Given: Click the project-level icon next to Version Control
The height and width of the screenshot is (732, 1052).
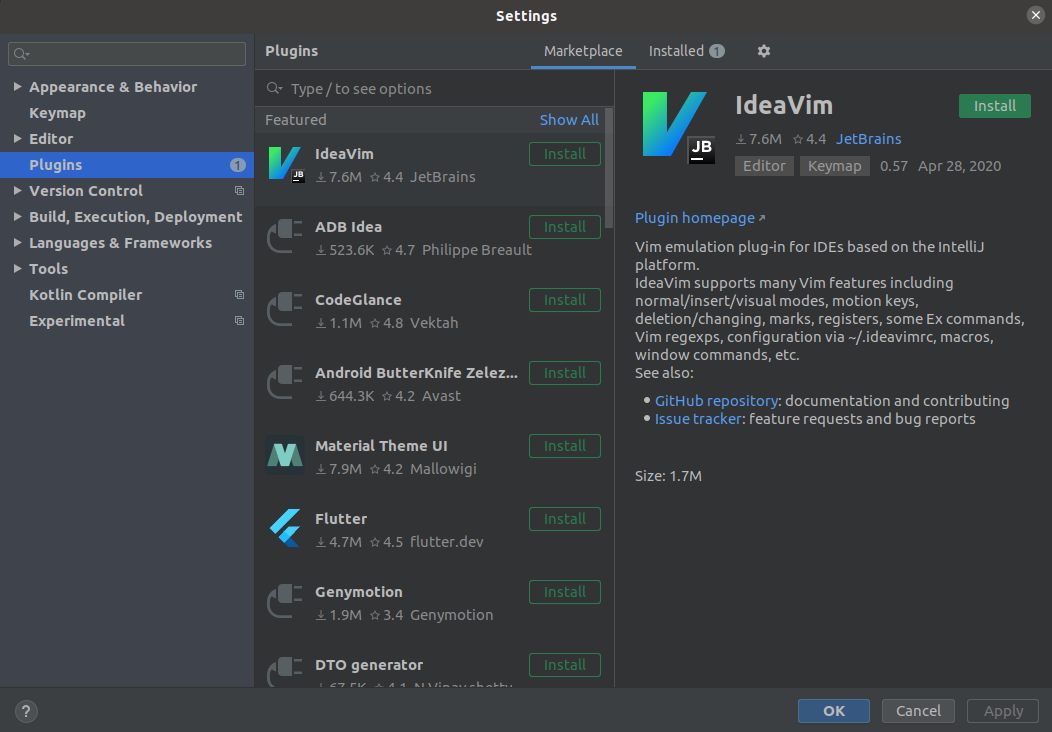Looking at the screenshot, I should point(239,191).
